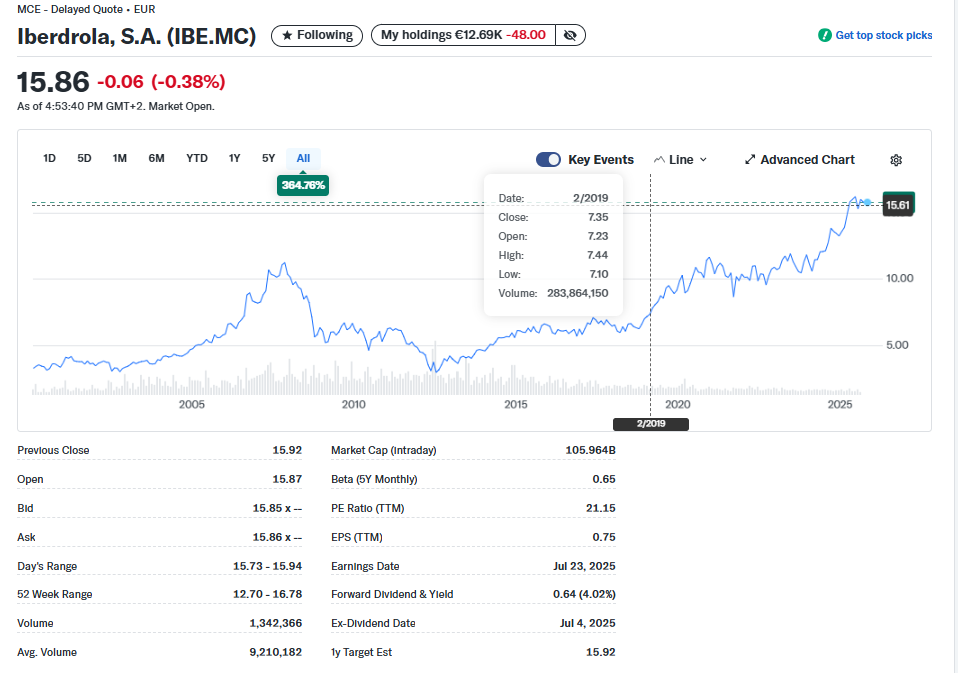Click the Ask value 15.86 x --
This screenshot has height=673, width=958.
(277, 537)
